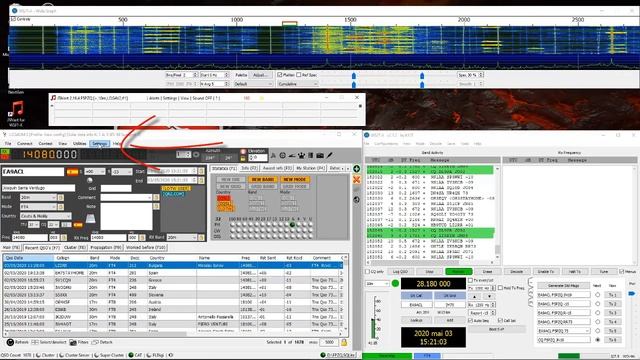Click the lock icon beside End time

click(x=201, y=180)
